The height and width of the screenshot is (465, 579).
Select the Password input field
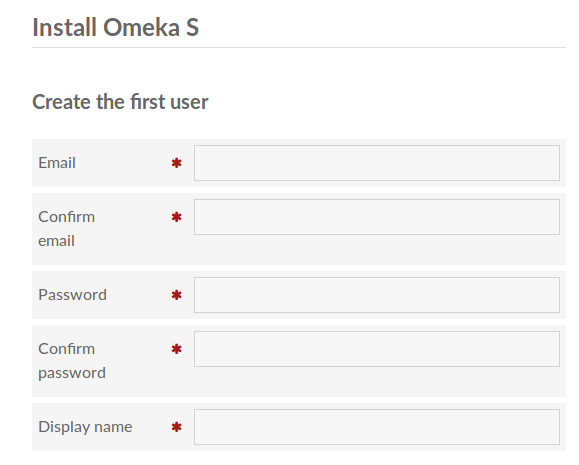click(x=377, y=295)
